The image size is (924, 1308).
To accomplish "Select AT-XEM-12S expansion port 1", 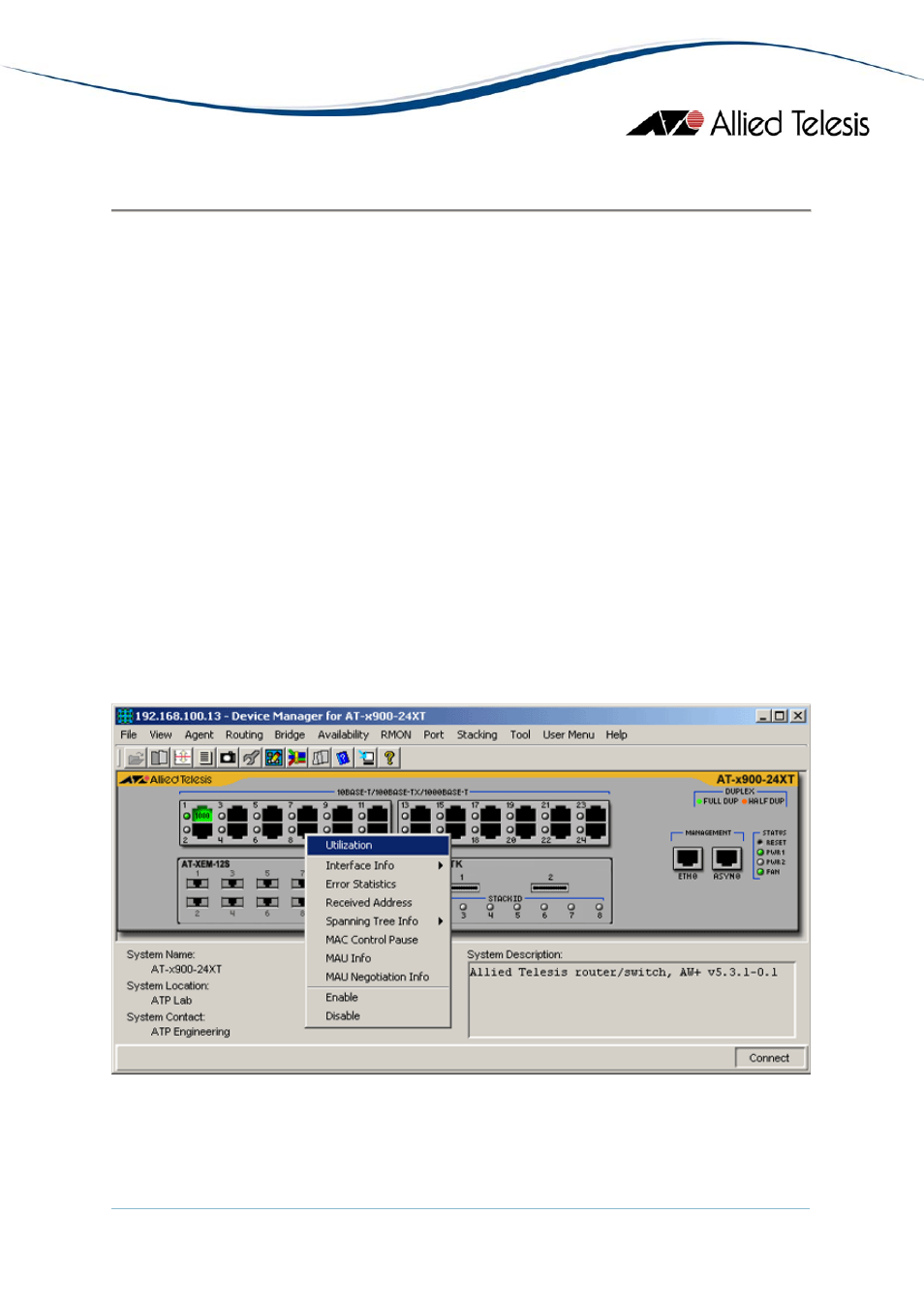I will pos(198,884).
